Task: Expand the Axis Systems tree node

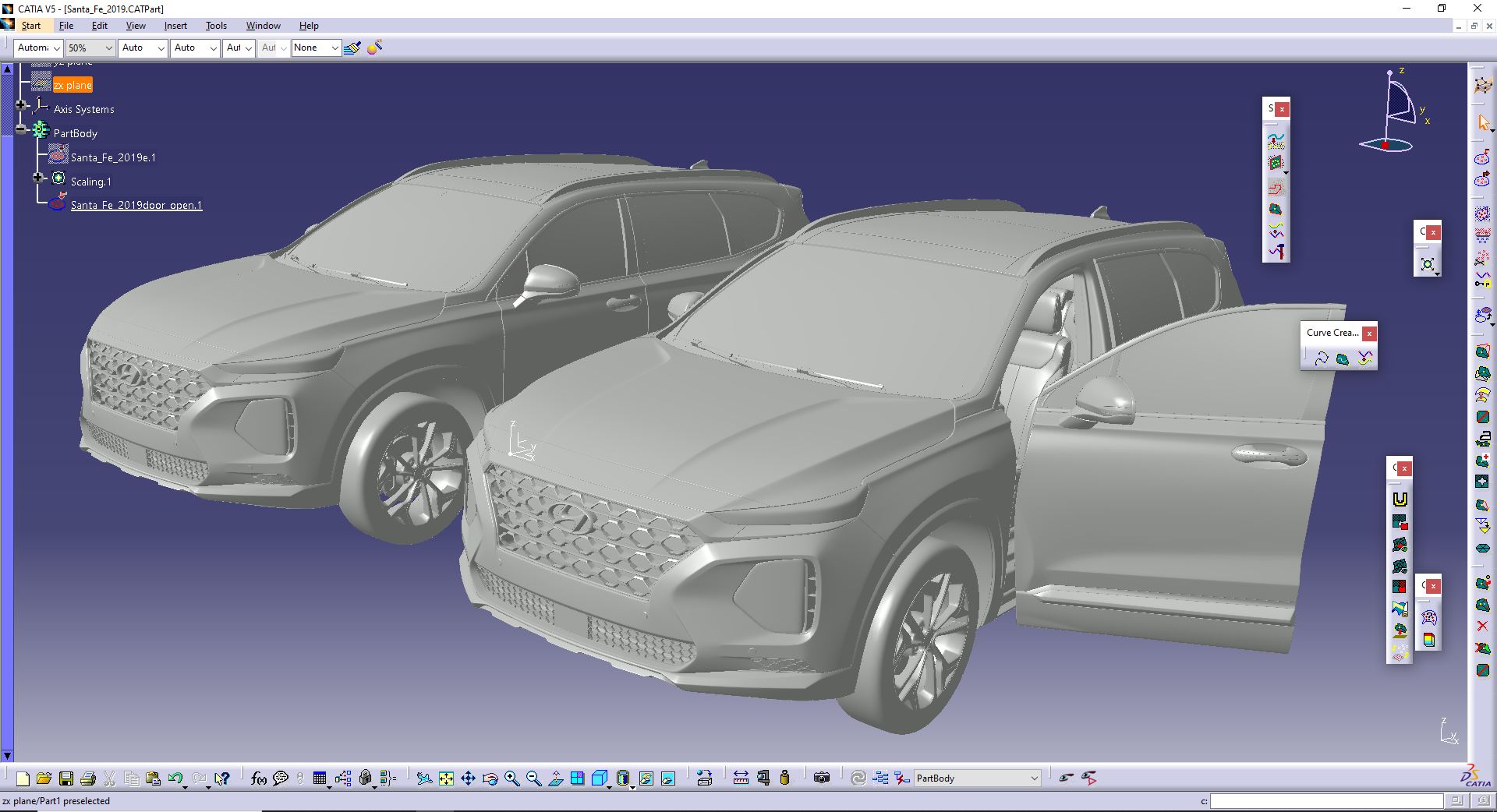Action: coord(21,104)
